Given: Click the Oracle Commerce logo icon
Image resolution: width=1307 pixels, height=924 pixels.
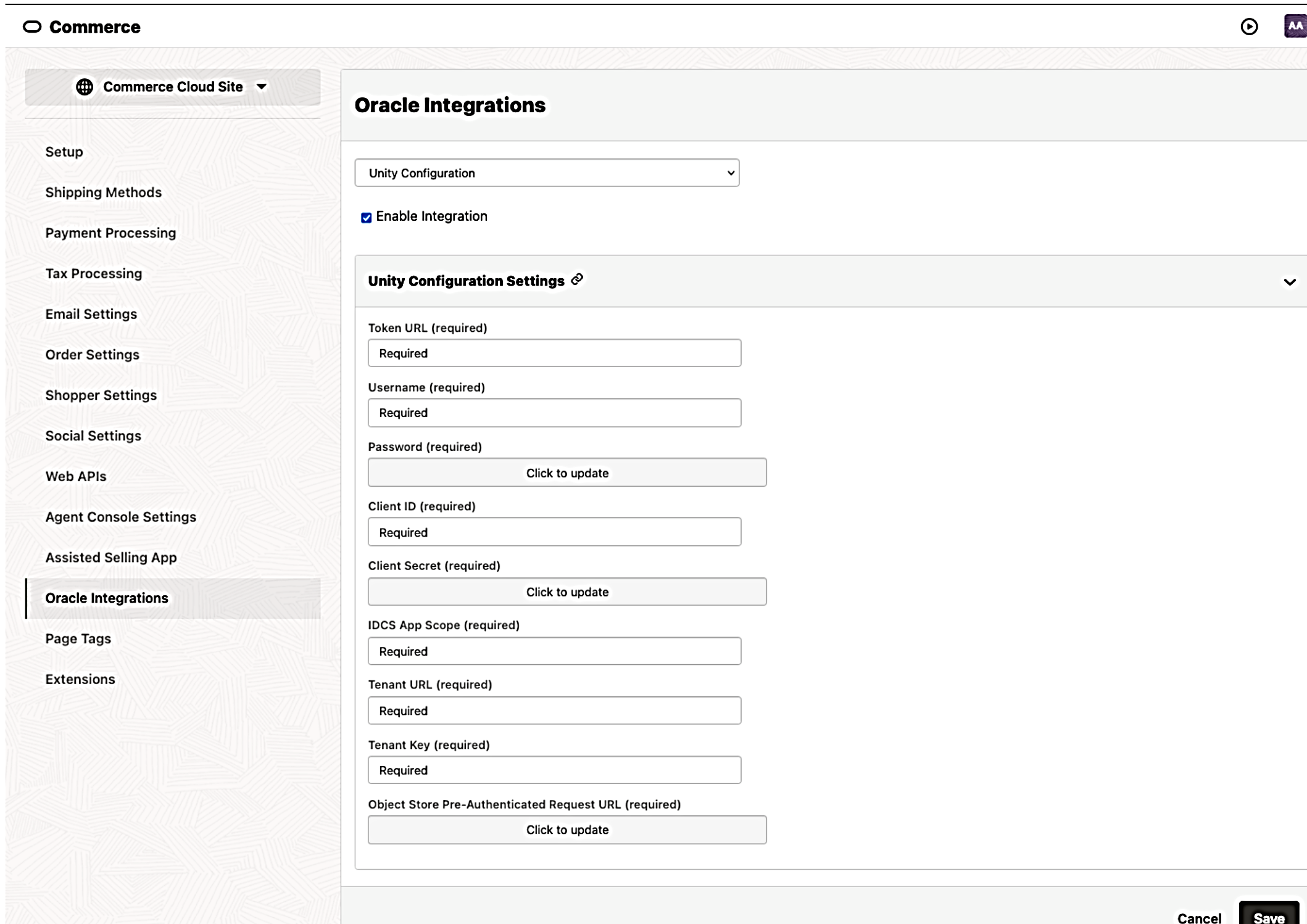Looking at the screenshot, I should tap(32, 27).
